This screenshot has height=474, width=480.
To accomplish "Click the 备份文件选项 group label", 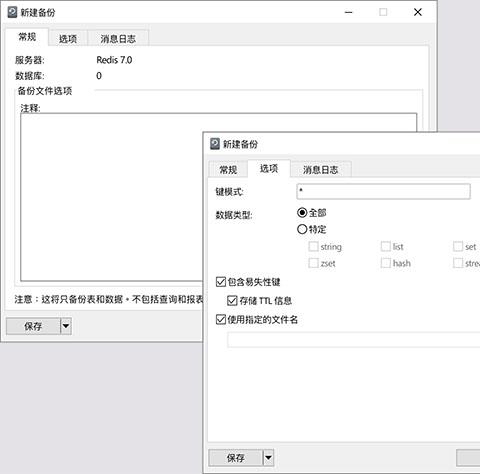I will point(45,91).
